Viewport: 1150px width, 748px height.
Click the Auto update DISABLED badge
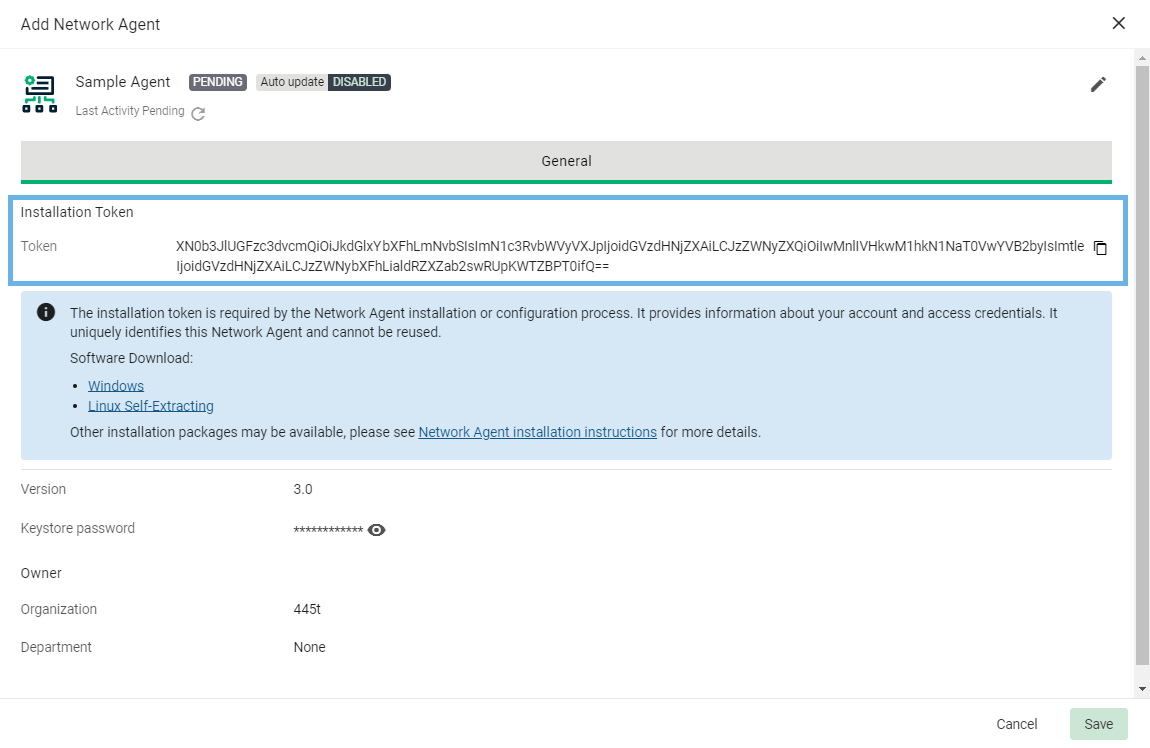click(323, 82)
